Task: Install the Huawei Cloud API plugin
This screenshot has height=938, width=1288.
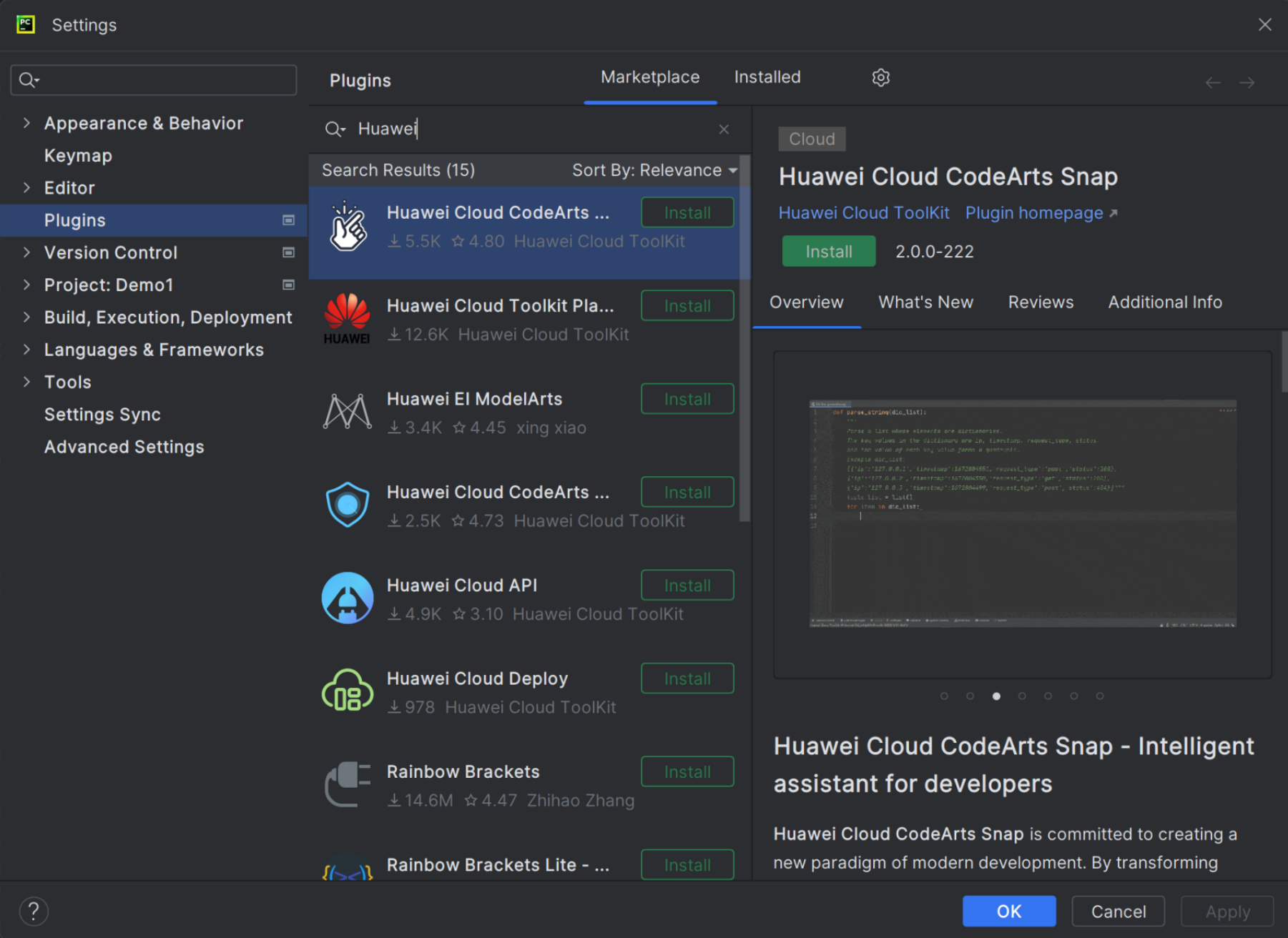Action: tap(687, 586)
